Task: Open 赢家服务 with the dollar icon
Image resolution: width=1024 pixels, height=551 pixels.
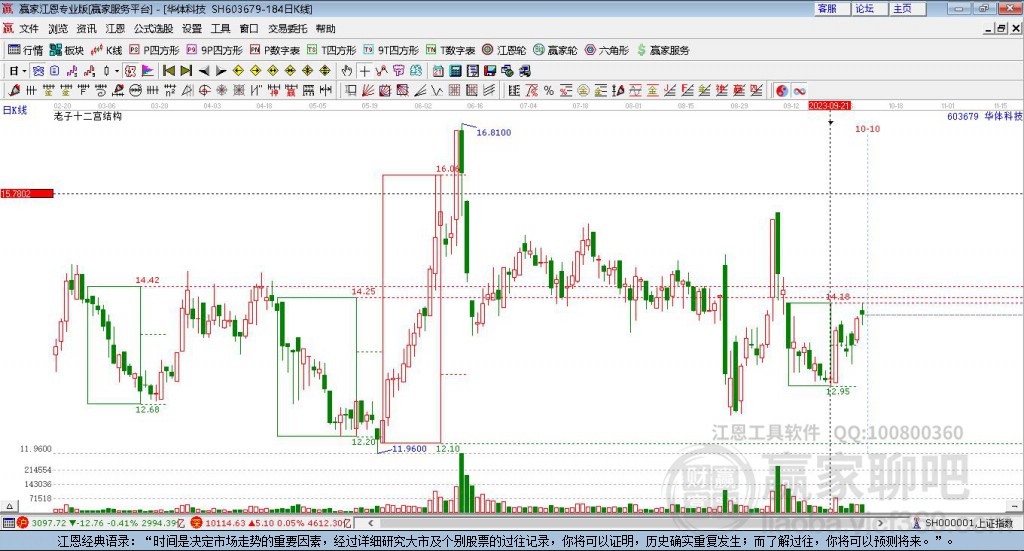Action: [x=663, y=50]
